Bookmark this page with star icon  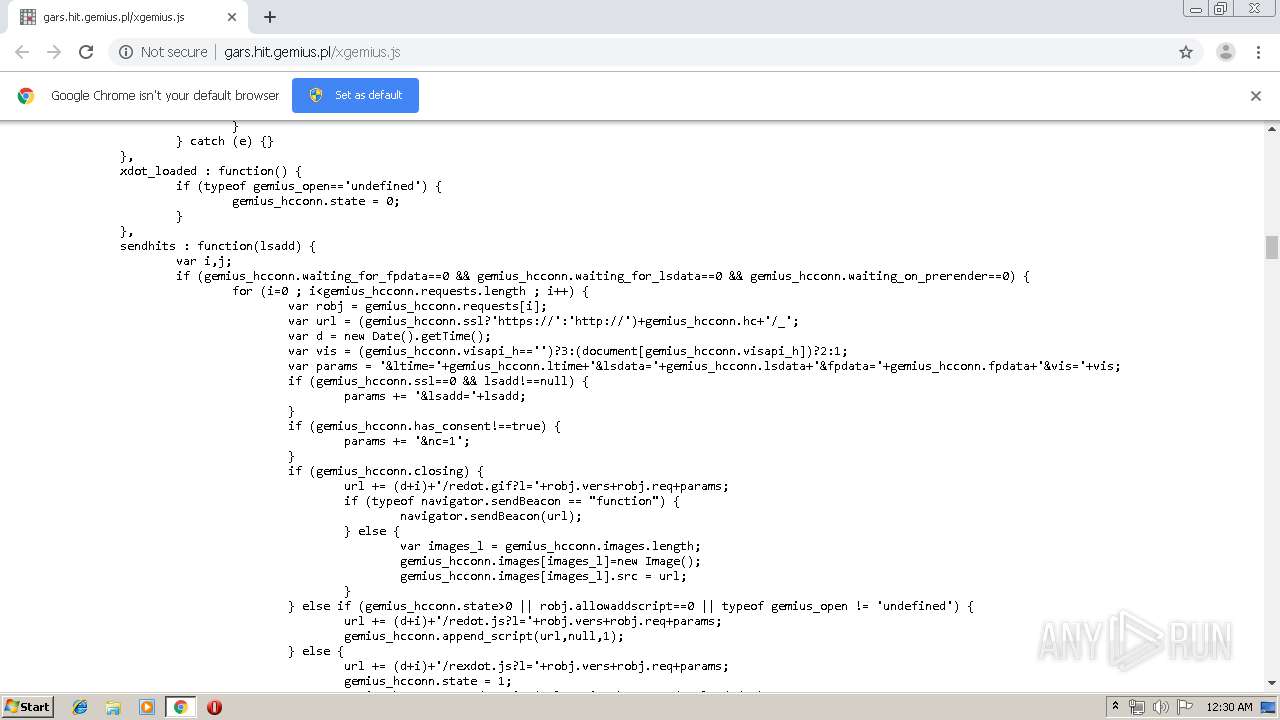pos(1186,52)
